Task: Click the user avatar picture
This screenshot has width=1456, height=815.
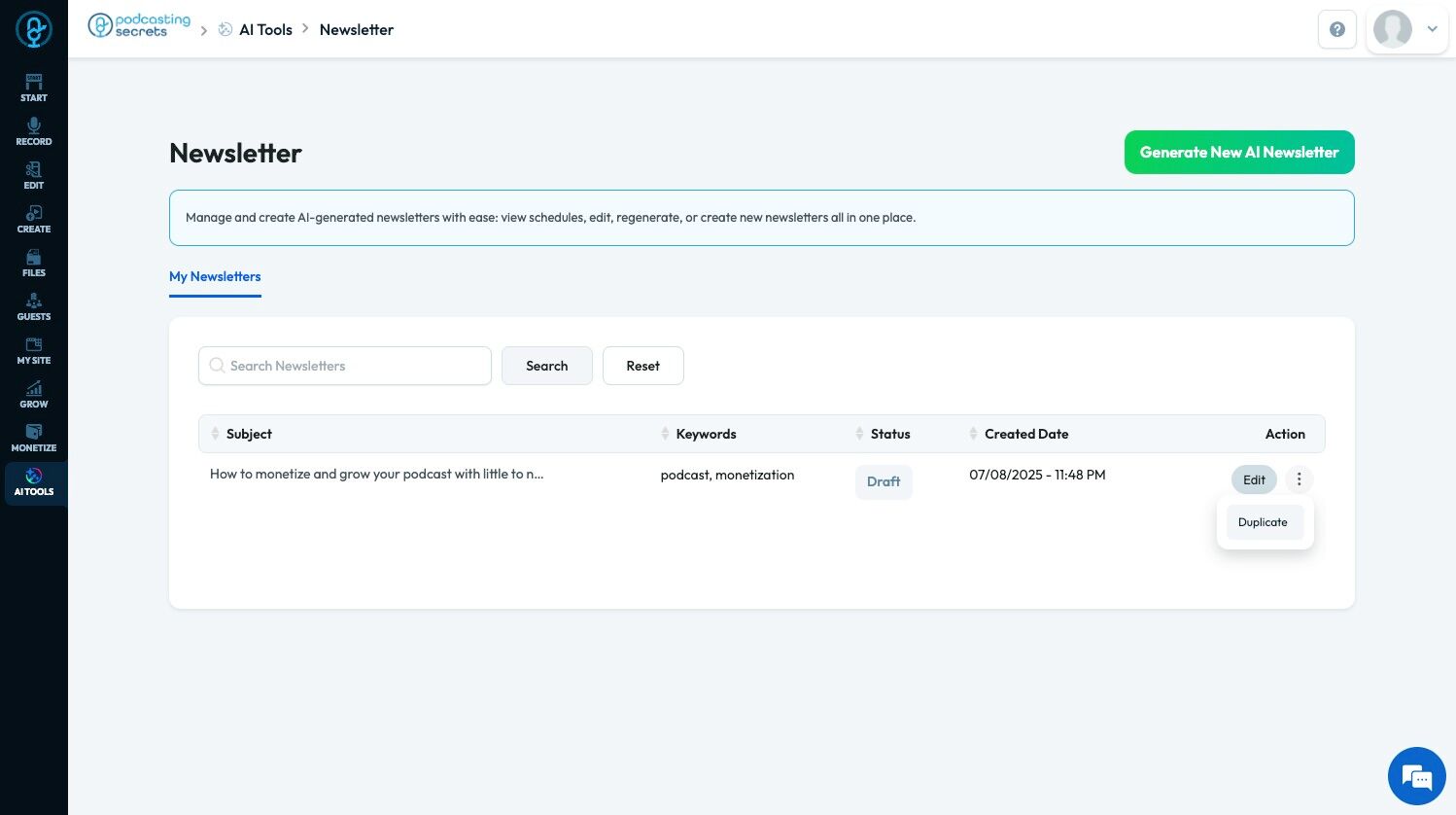Action: [x=1392, y=29]
